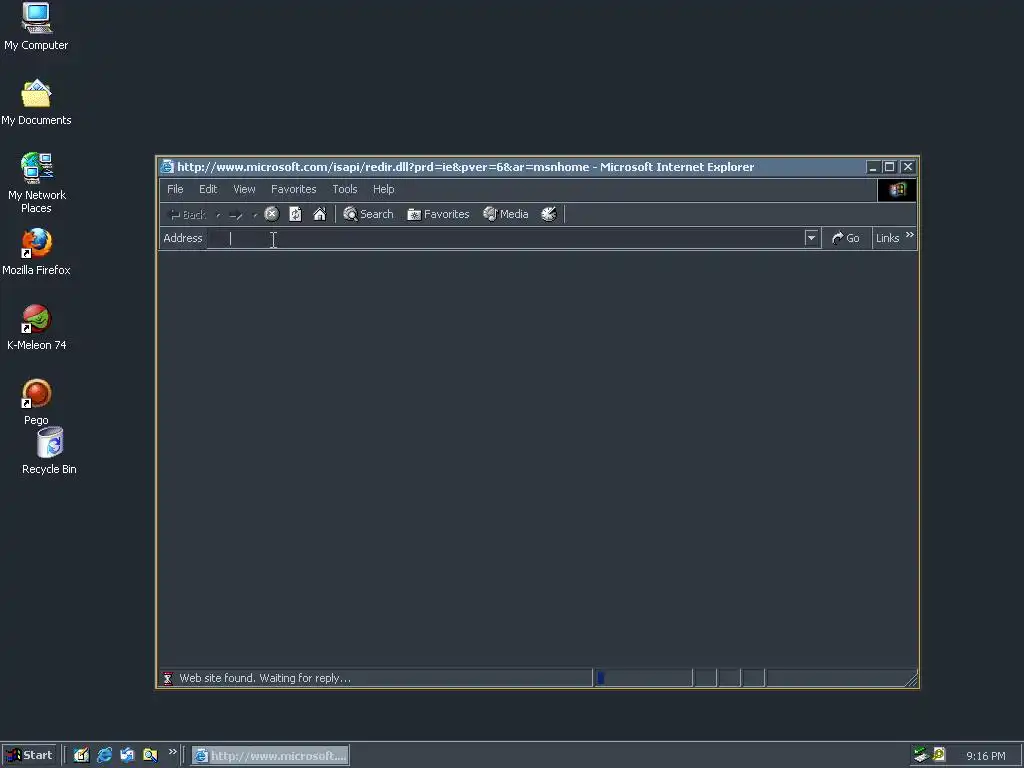Click the window resize grip corner
The height and width of the screenshot is (768, 1024).
(911, 680)
